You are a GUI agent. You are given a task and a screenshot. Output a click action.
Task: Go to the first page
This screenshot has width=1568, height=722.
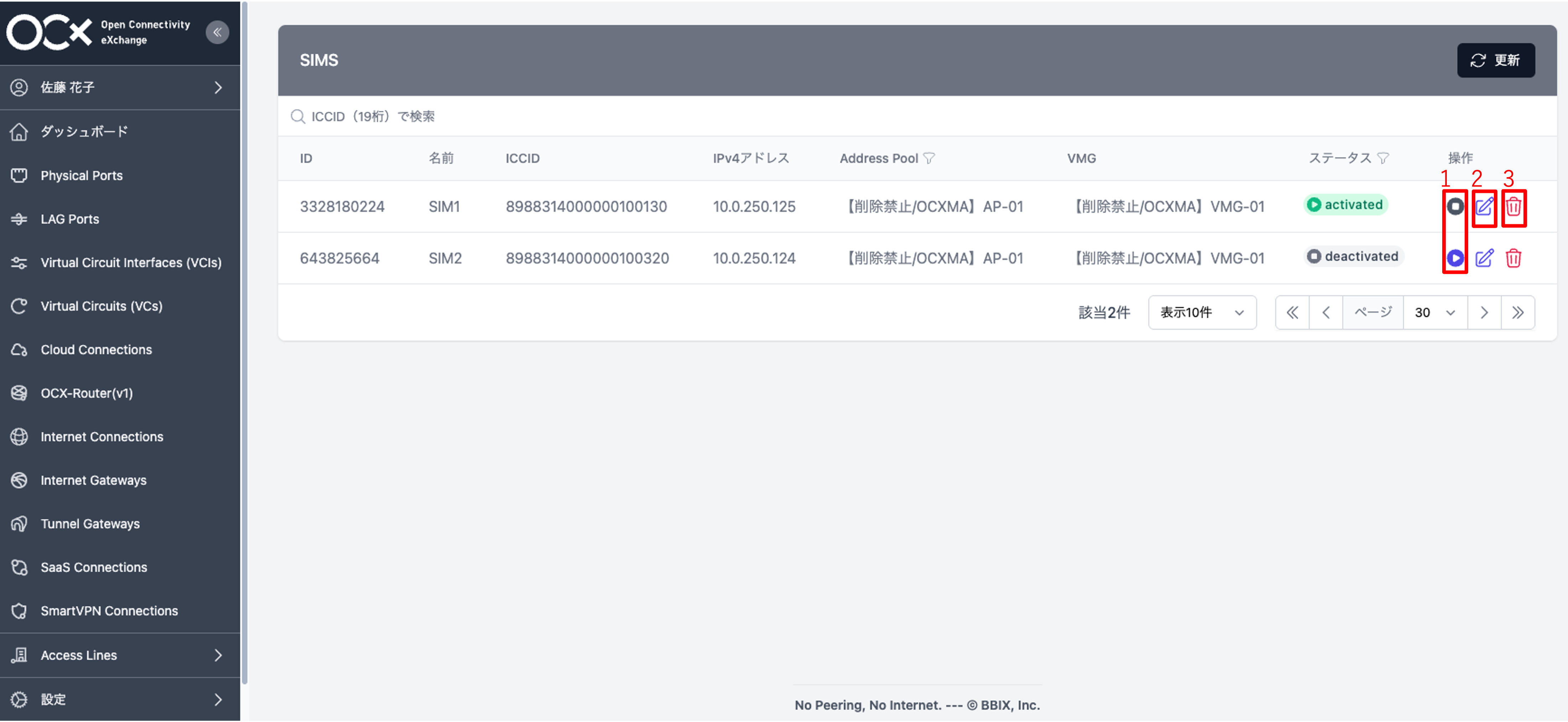click(x=1292, y=312)
